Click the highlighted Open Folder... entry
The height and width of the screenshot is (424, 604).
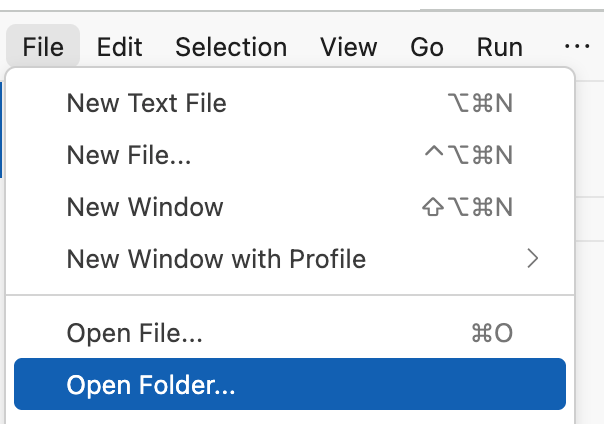tap(151, 385)
